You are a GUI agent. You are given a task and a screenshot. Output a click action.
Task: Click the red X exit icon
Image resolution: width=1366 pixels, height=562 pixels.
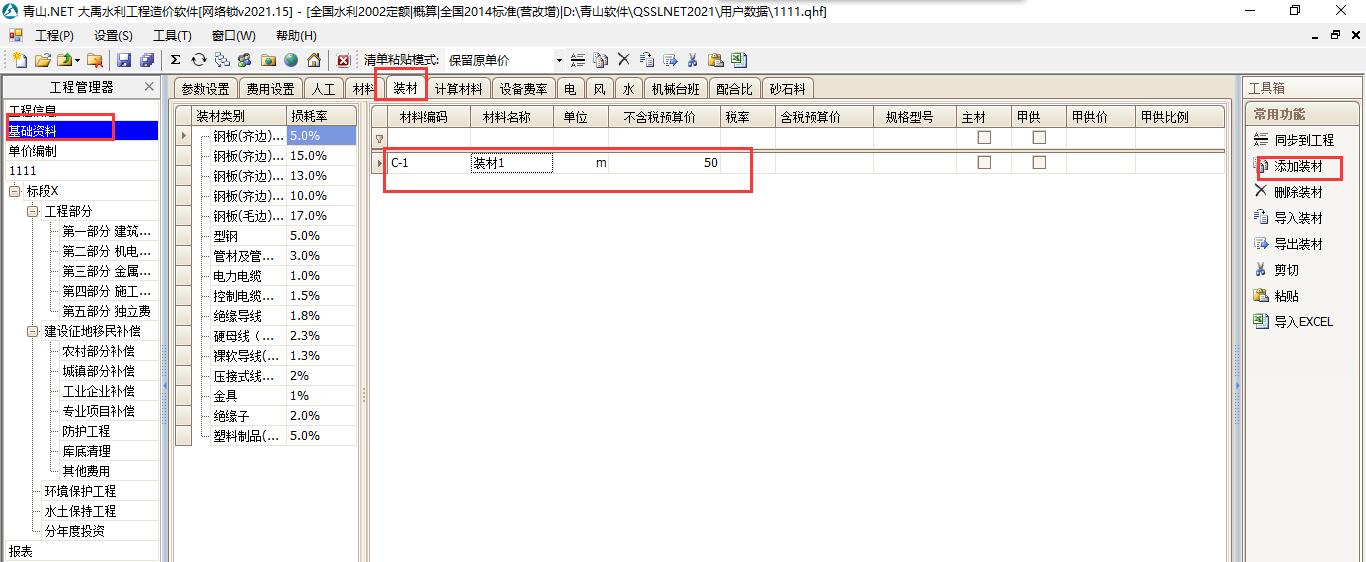point(343,60)
